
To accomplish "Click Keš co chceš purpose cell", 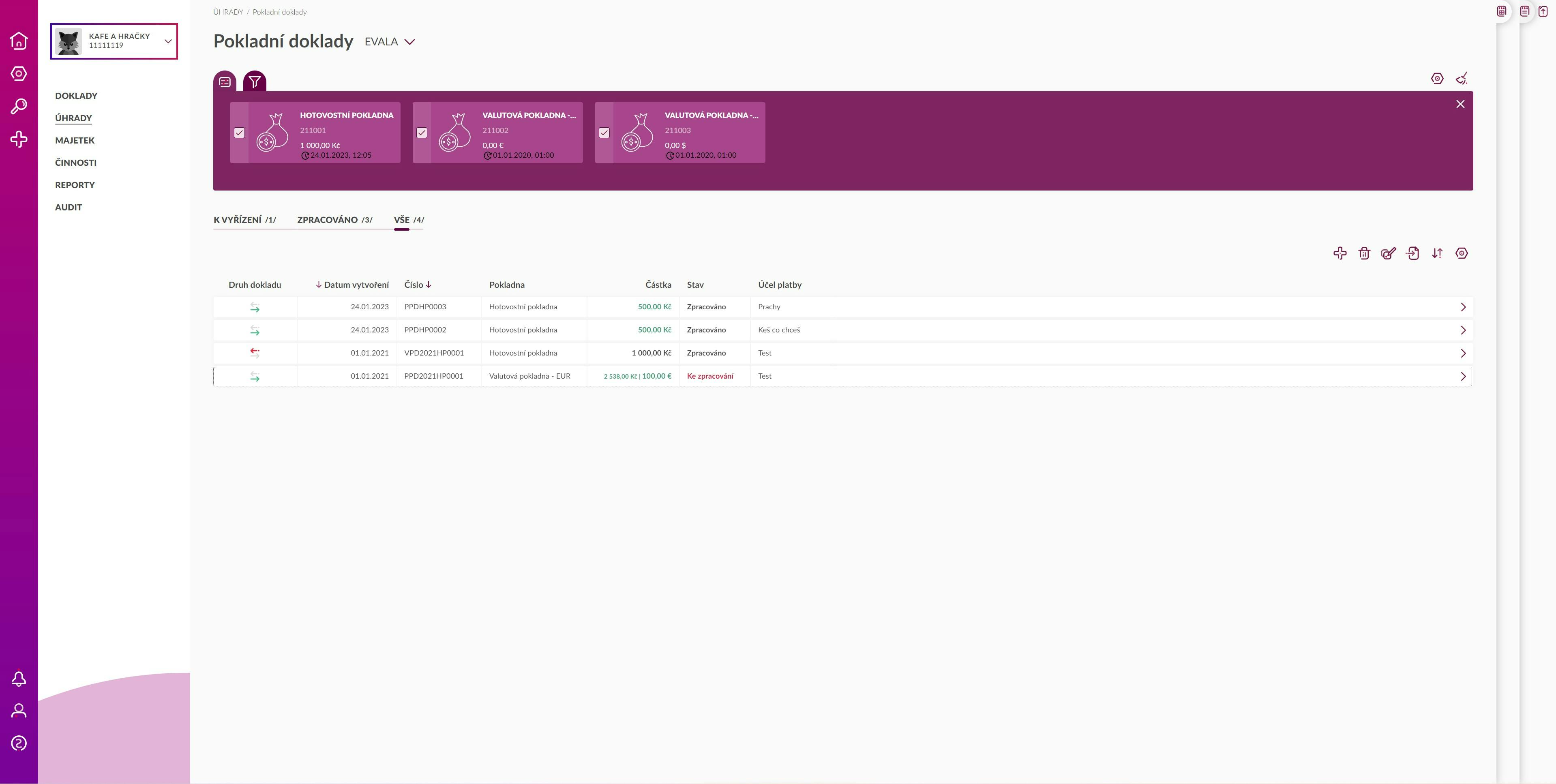I will (x=778, y=330).
